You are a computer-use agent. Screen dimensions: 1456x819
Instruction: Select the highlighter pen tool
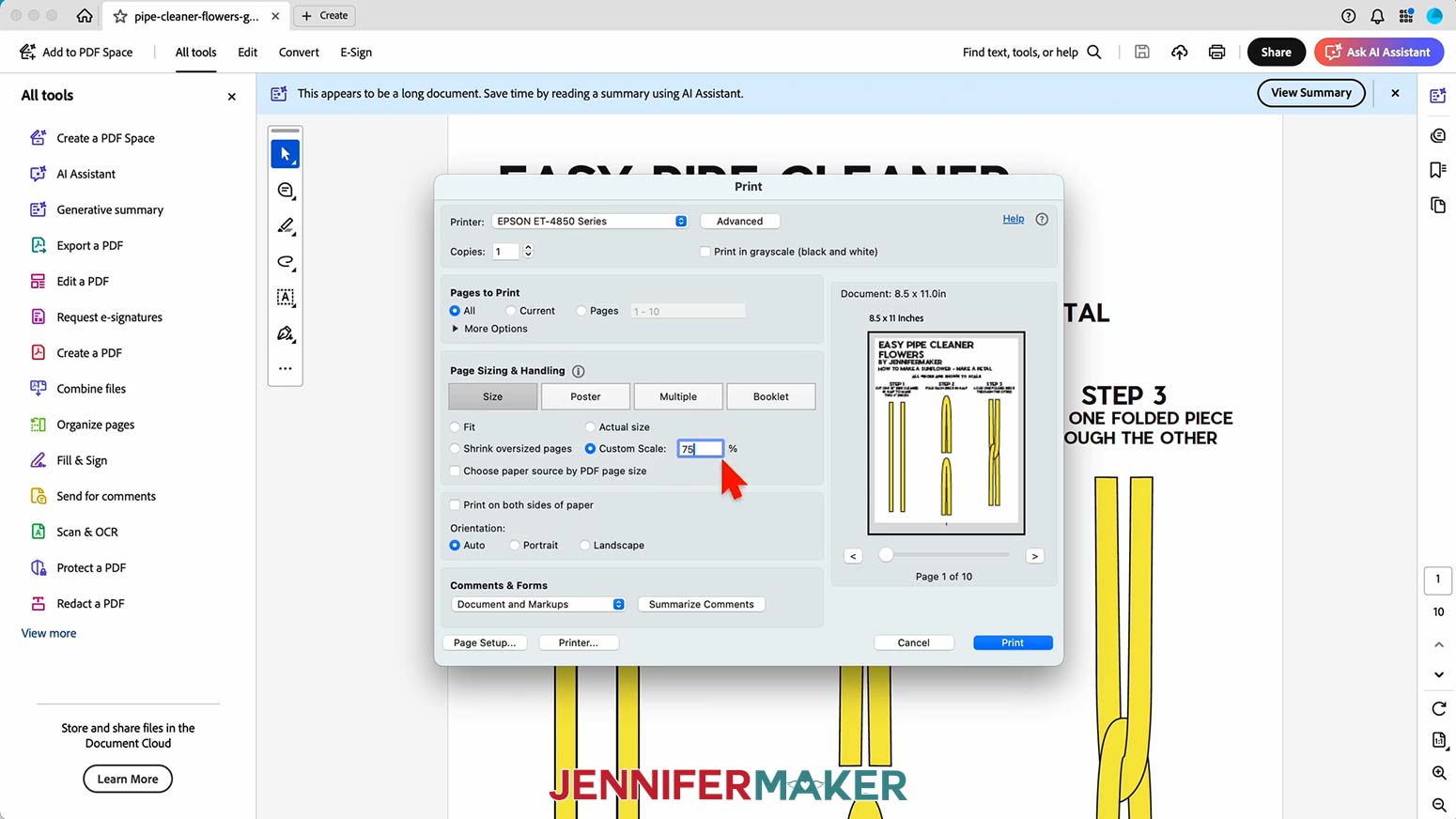[x=286, y=226]
